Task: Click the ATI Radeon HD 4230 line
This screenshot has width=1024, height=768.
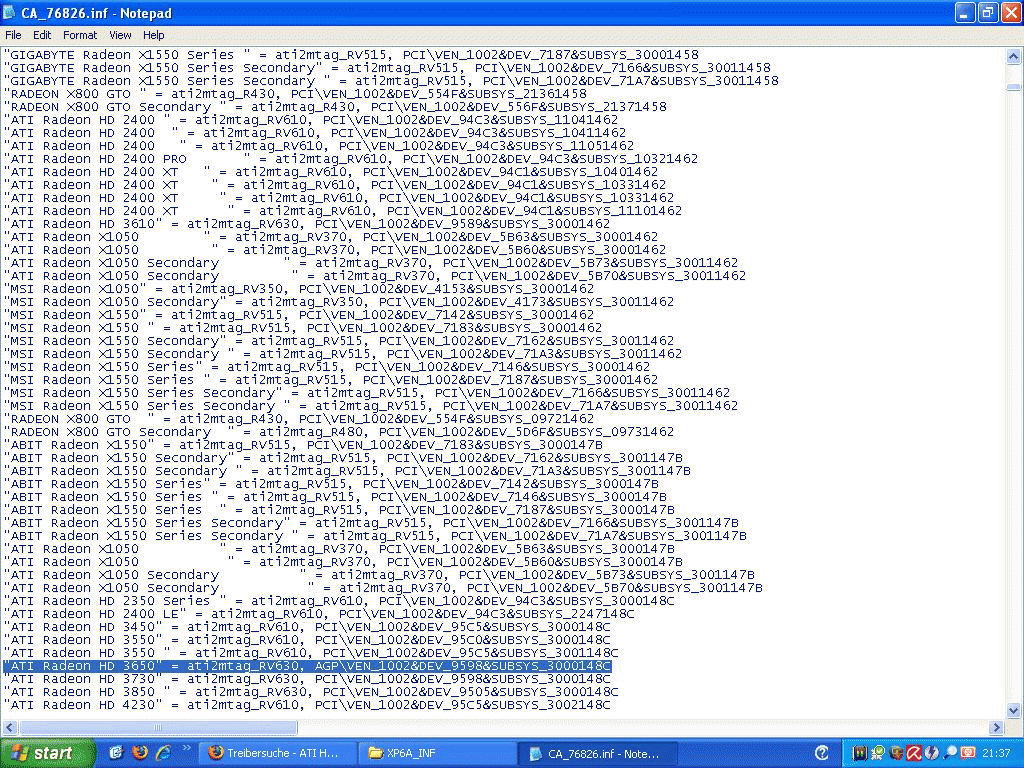Action: (308, 705)
